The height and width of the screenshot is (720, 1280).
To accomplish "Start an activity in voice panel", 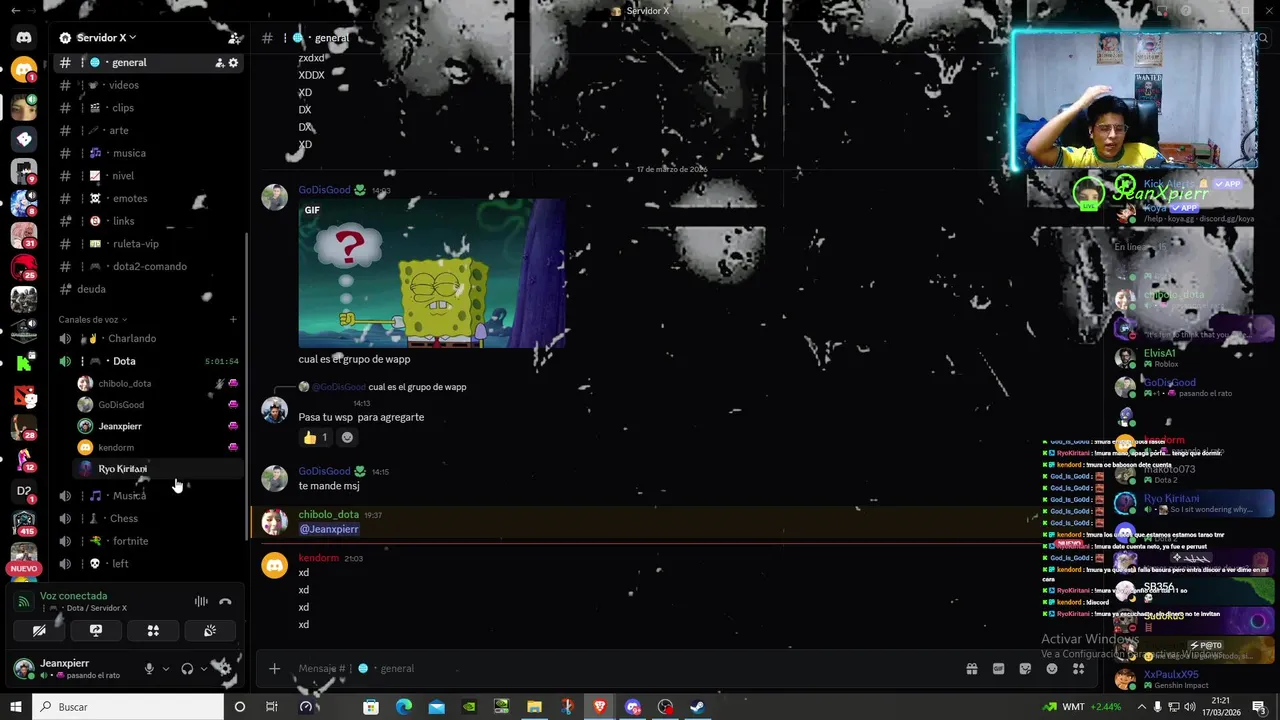I will (x=153, y=630).
